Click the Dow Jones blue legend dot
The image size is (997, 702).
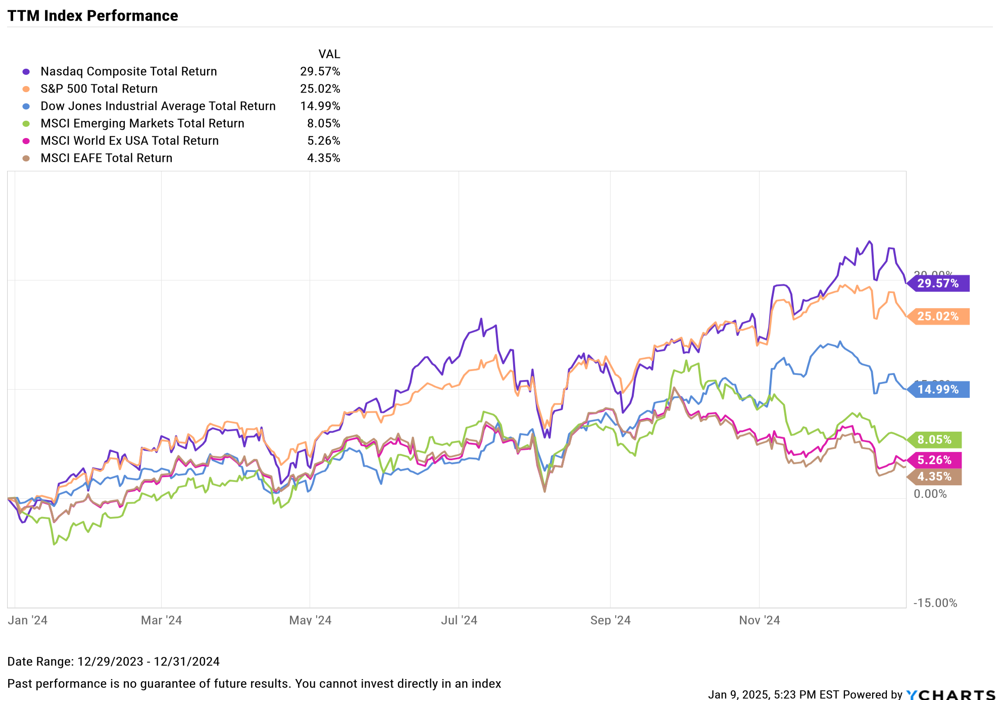pos(25,106)
